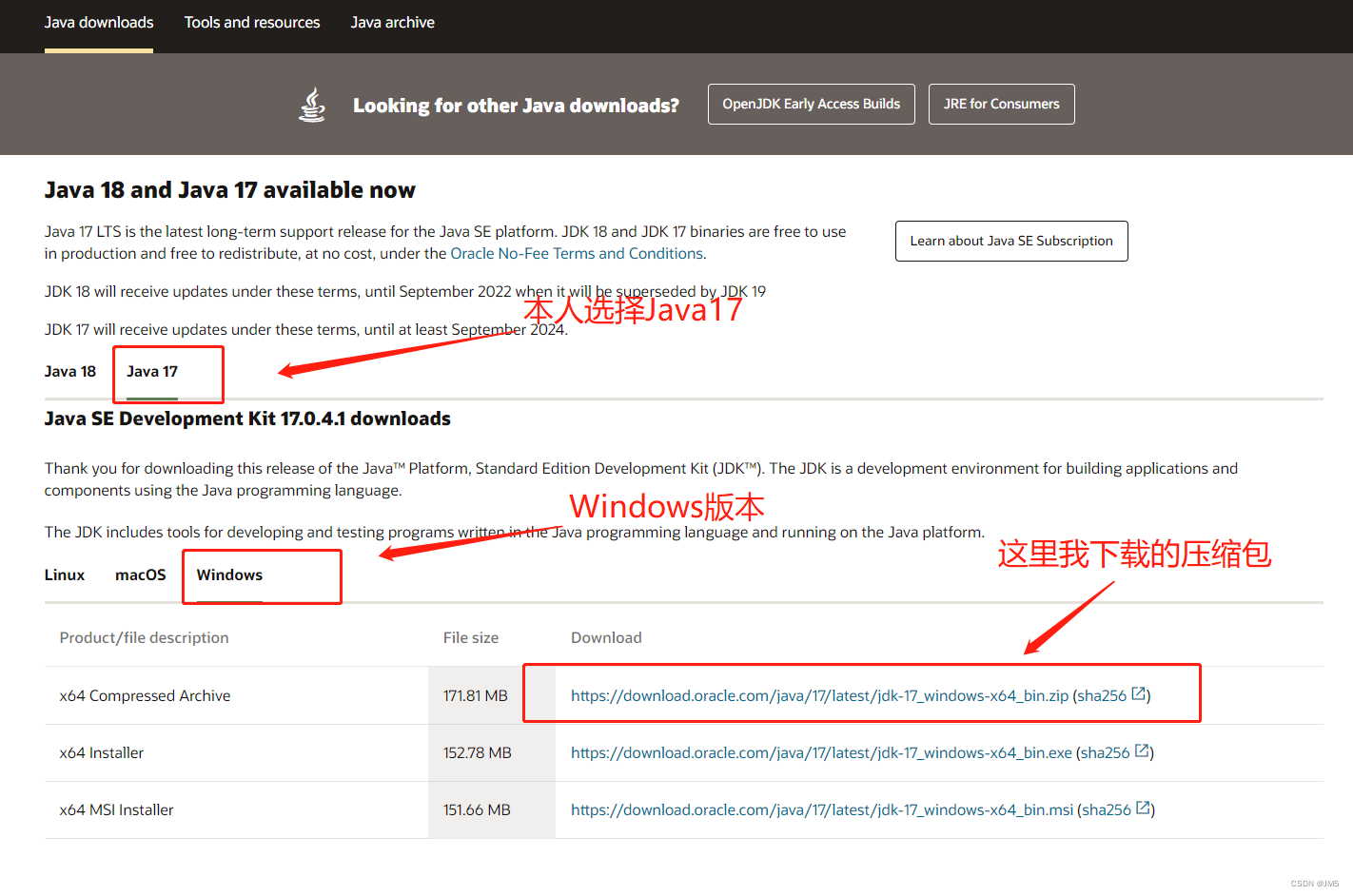Click 'x64 Installer' row label

point(102,753)
